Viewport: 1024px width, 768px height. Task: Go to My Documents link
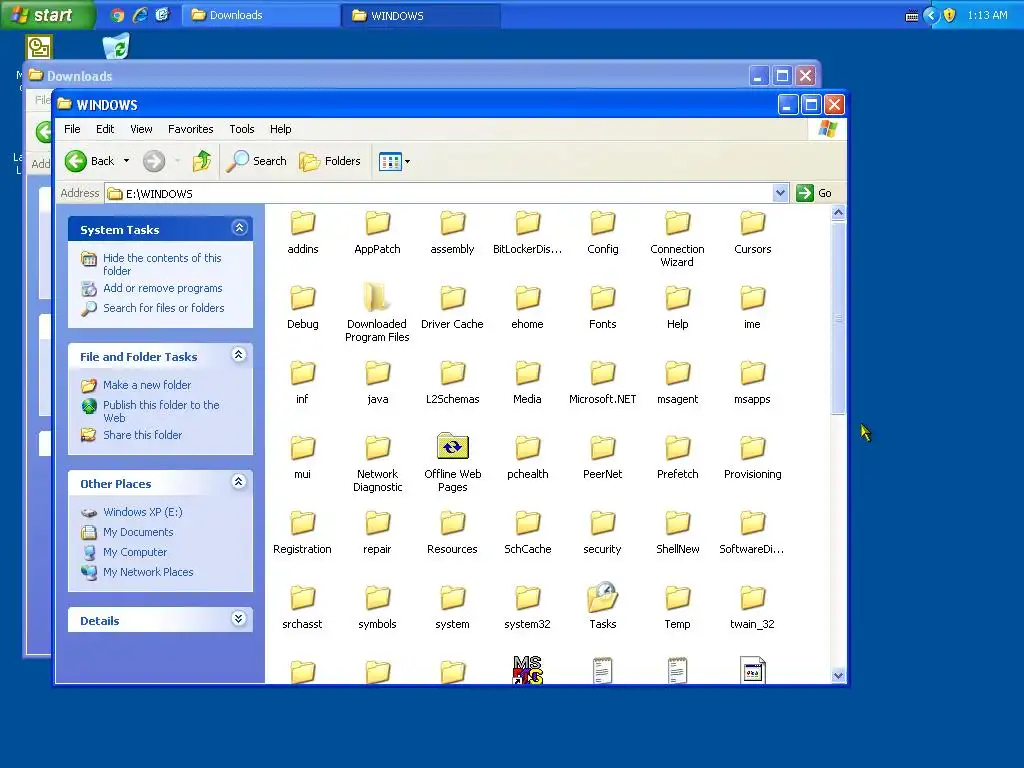coord(138,532)
